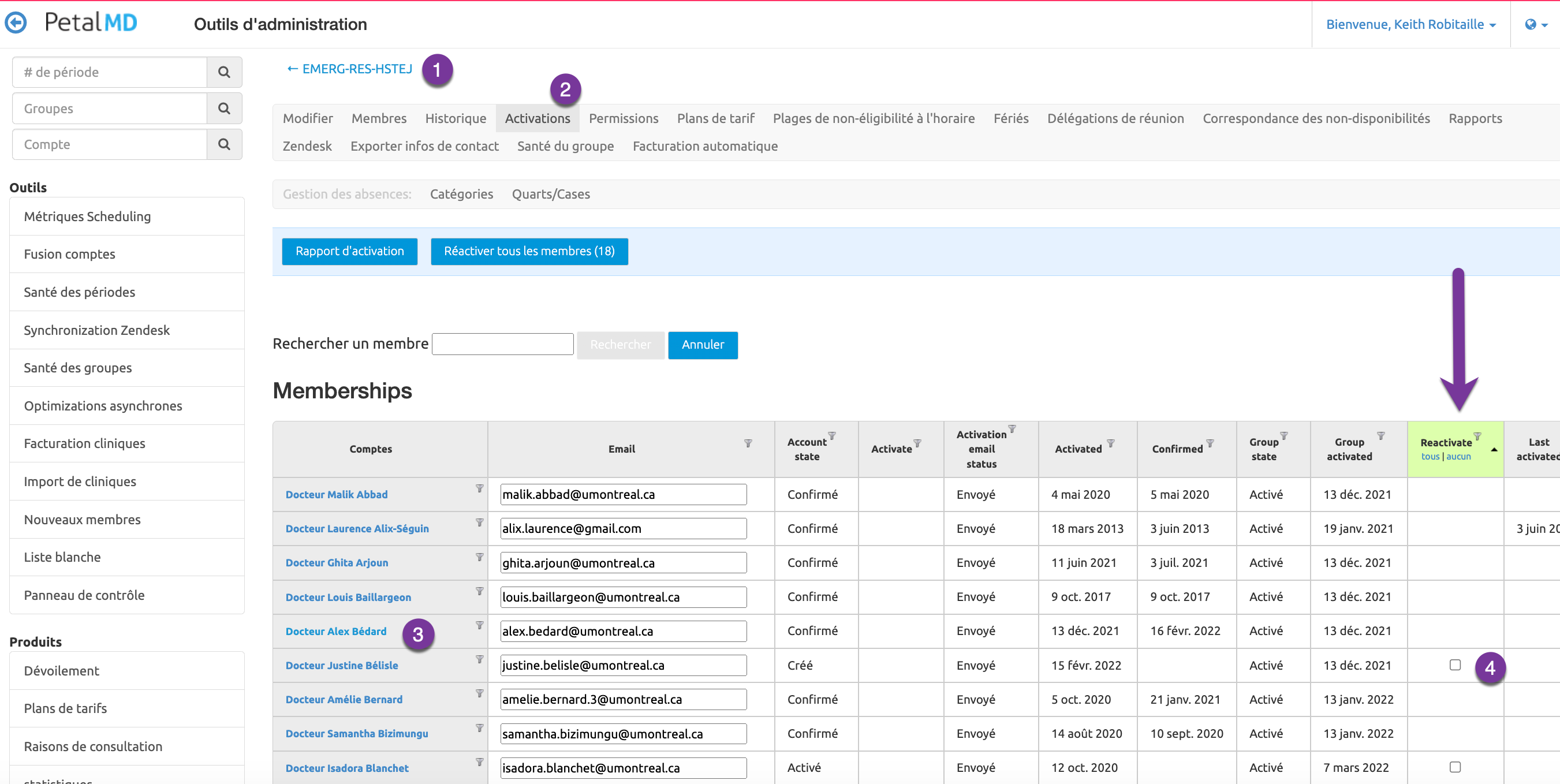The image size is (1560, 784).
Task: Click search icon next to # de période field
Action: 224,72
